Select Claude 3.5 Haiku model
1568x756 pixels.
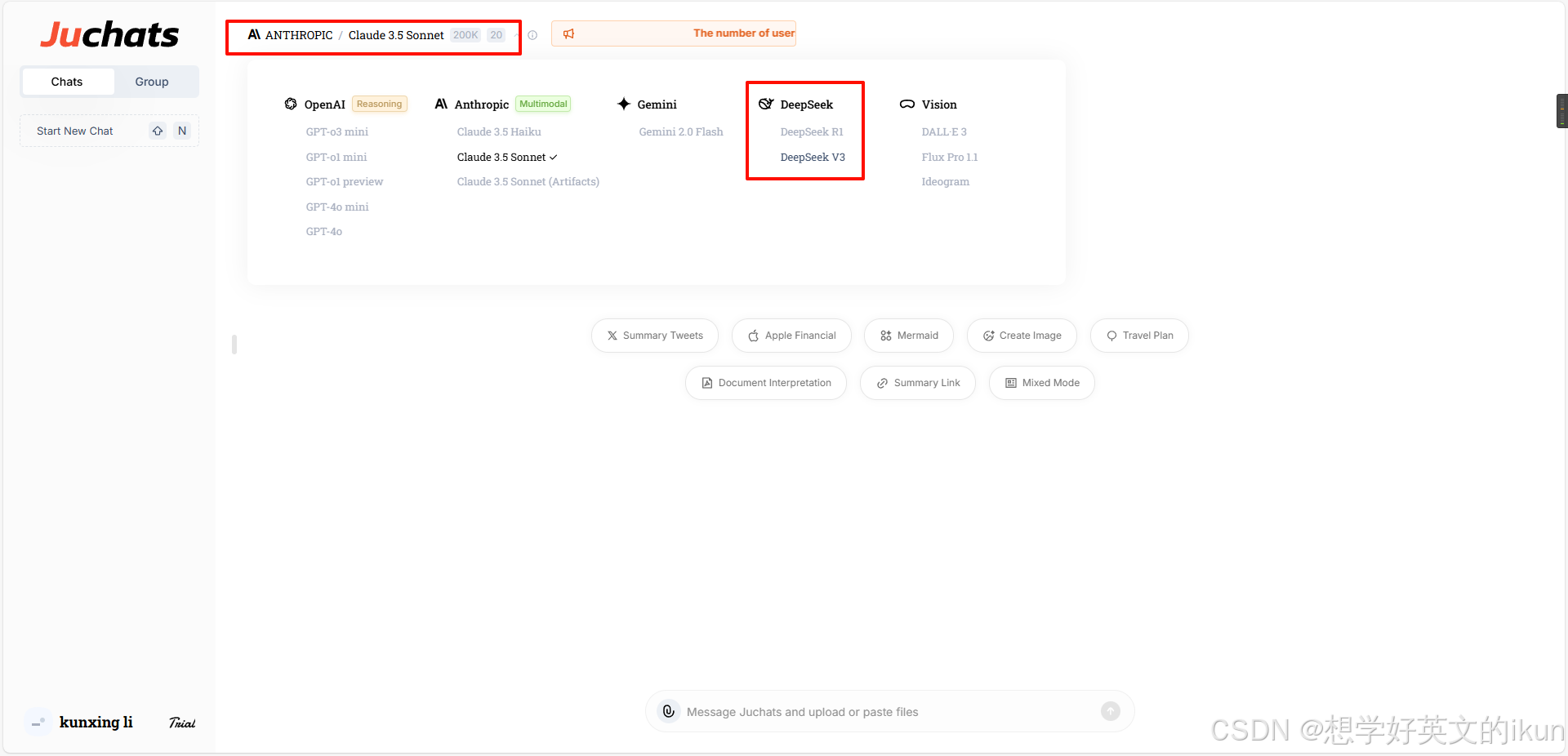(499, 131)
